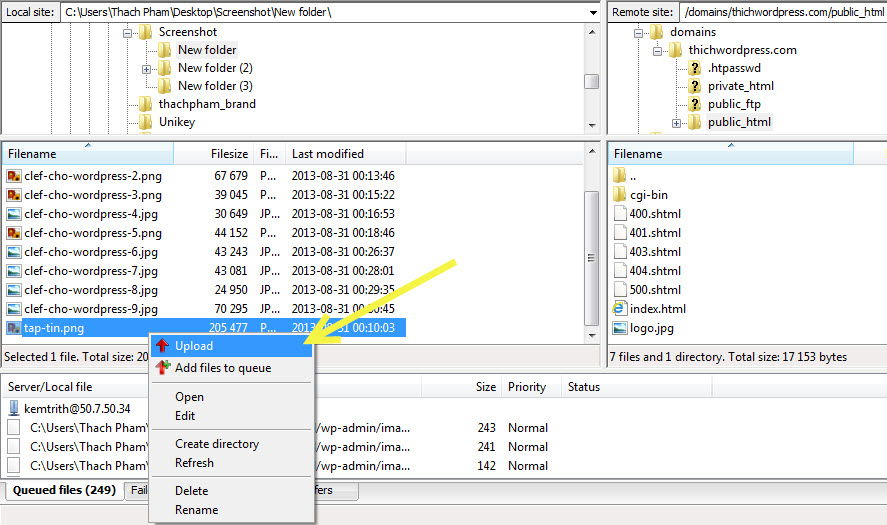The height and width of the screenshot is (525, 887).
Task: Click the index.html browser icon
Action: 620,309
